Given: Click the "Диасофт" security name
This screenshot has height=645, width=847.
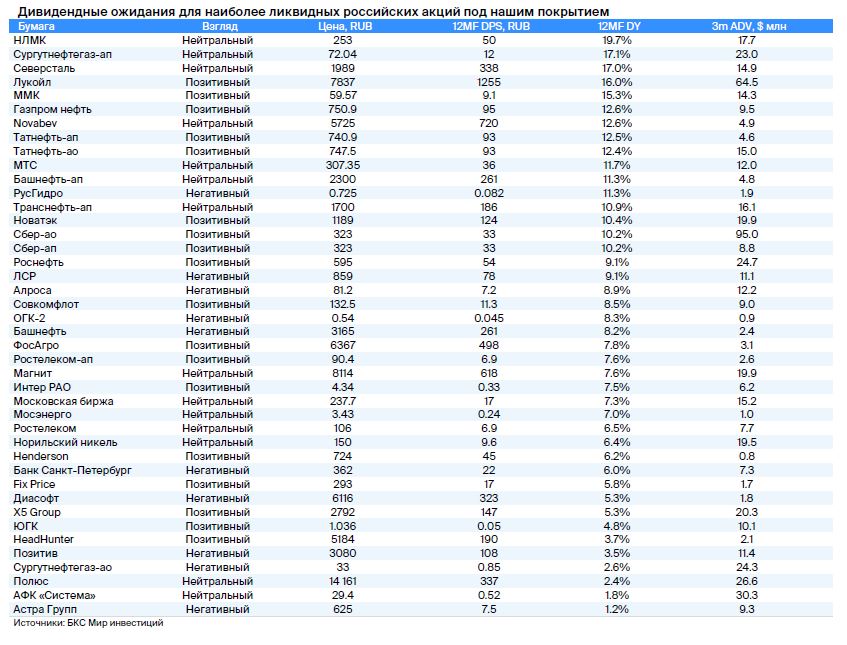Looking at the screenshot, I should coord(36,500).
